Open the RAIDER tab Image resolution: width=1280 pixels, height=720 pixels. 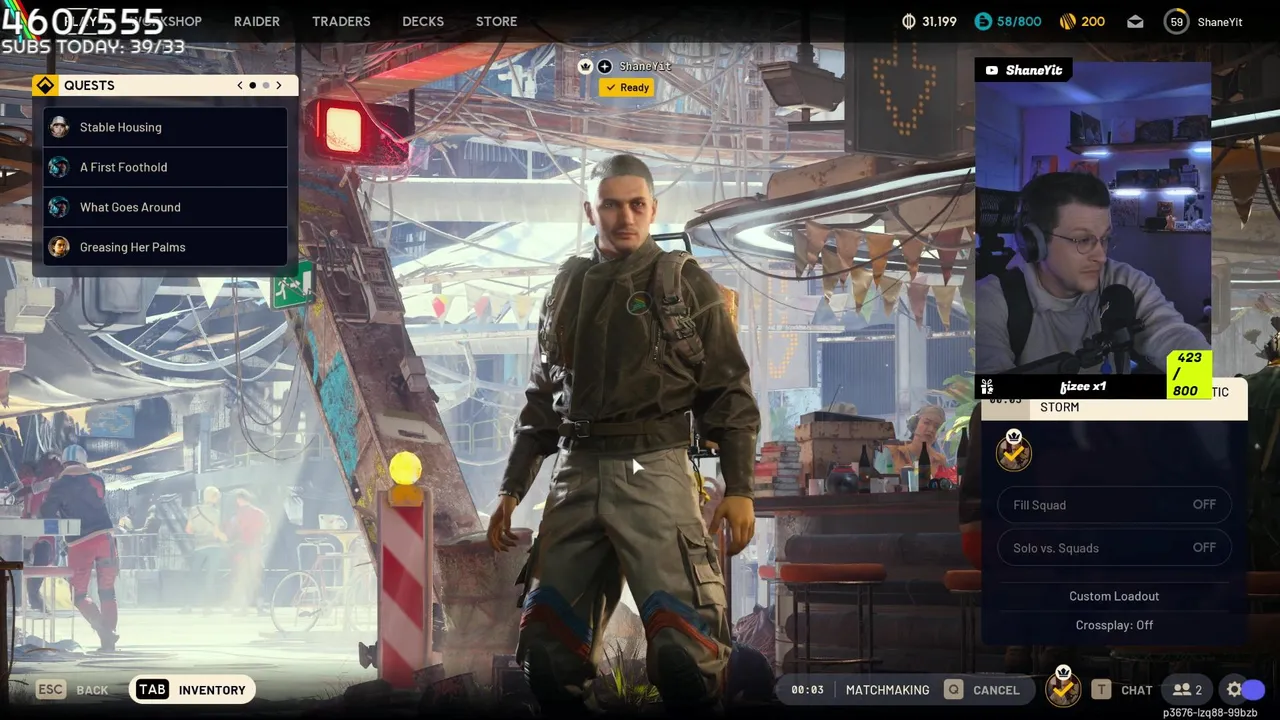point(256,21)
